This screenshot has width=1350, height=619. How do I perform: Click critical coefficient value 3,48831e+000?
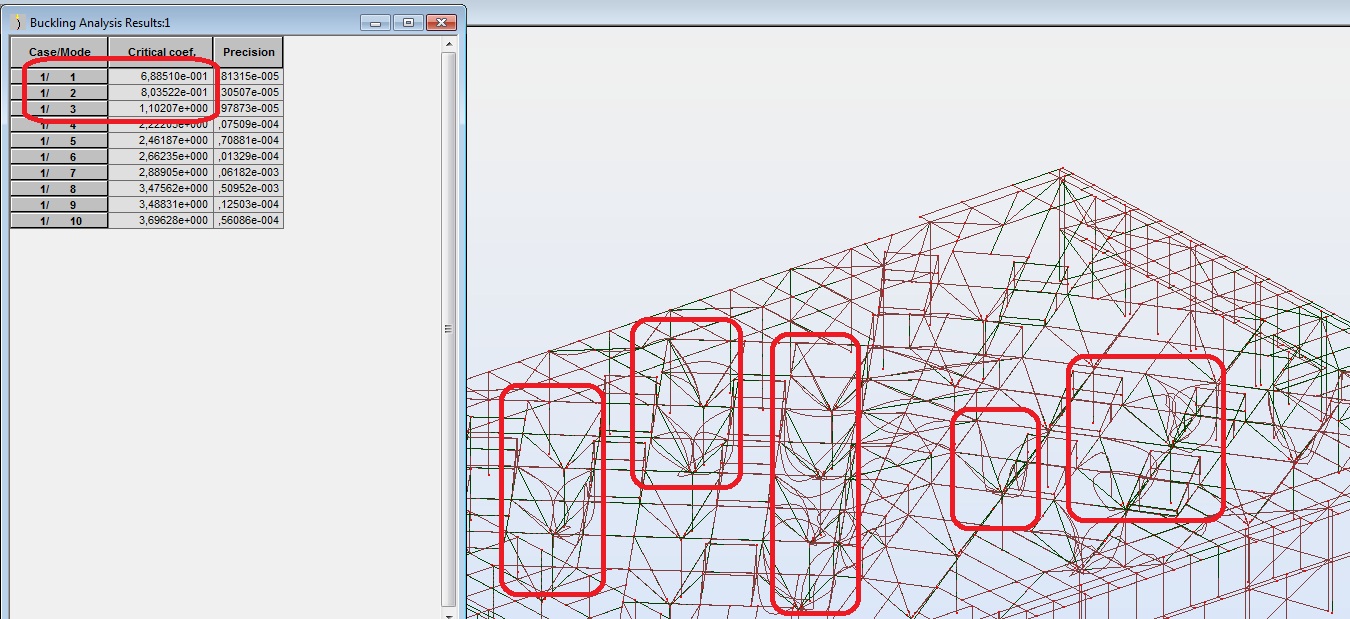[161, 204]
